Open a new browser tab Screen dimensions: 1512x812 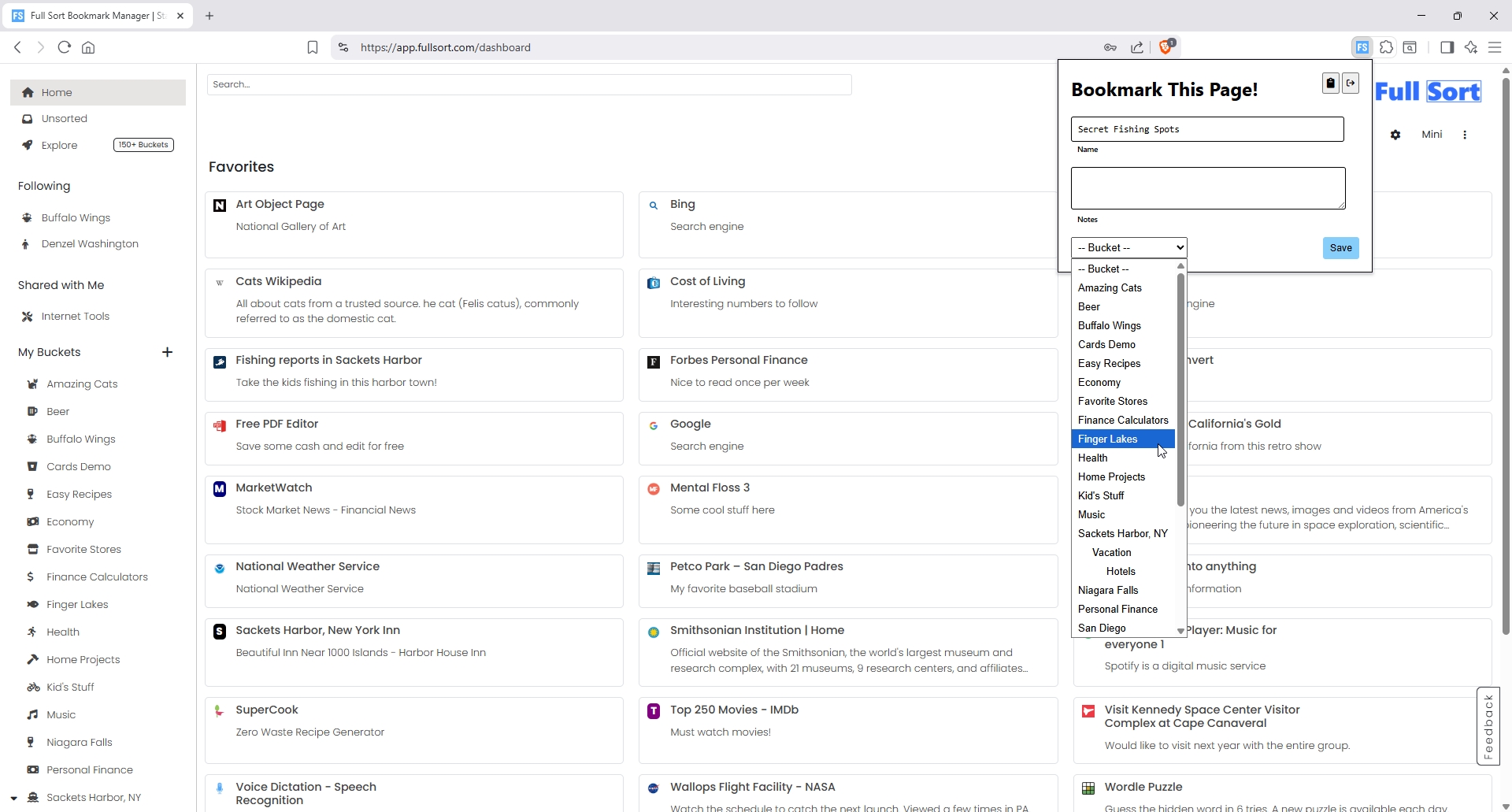click(x=209, y=16)
